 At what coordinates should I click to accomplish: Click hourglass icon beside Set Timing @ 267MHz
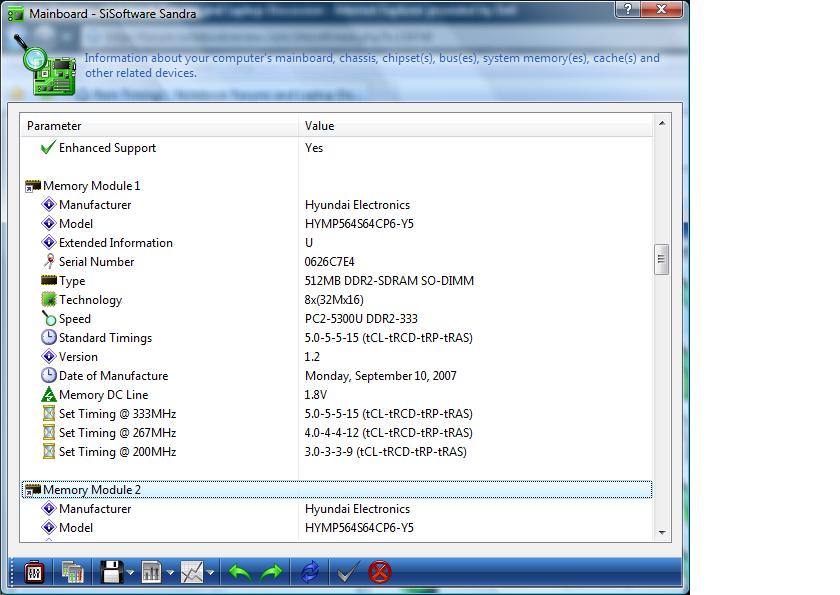(x=49, y=432)
